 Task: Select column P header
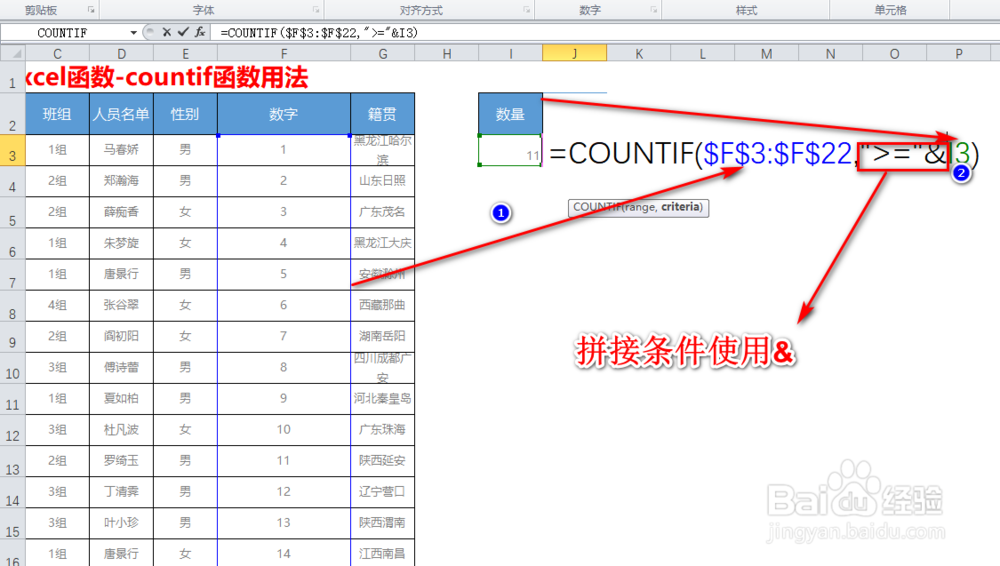[x=959, y=54]
